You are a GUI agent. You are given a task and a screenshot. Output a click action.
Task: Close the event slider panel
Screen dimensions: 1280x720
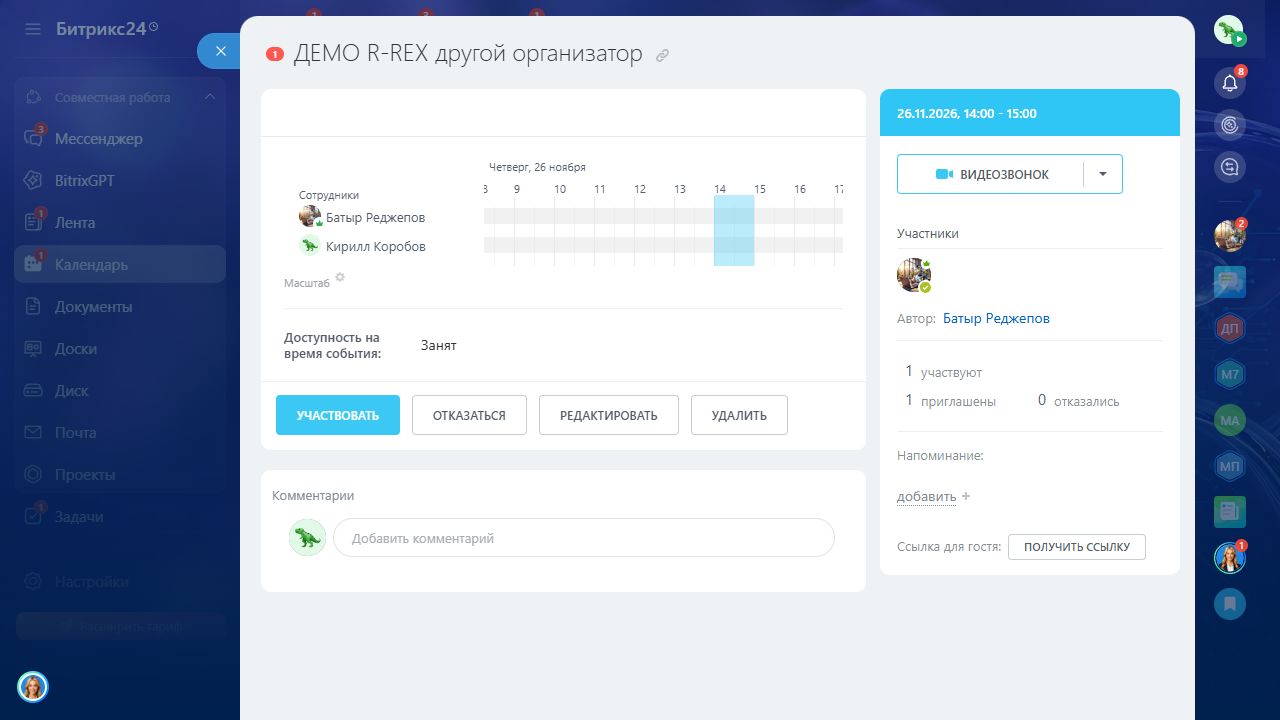tap(221, 51)
